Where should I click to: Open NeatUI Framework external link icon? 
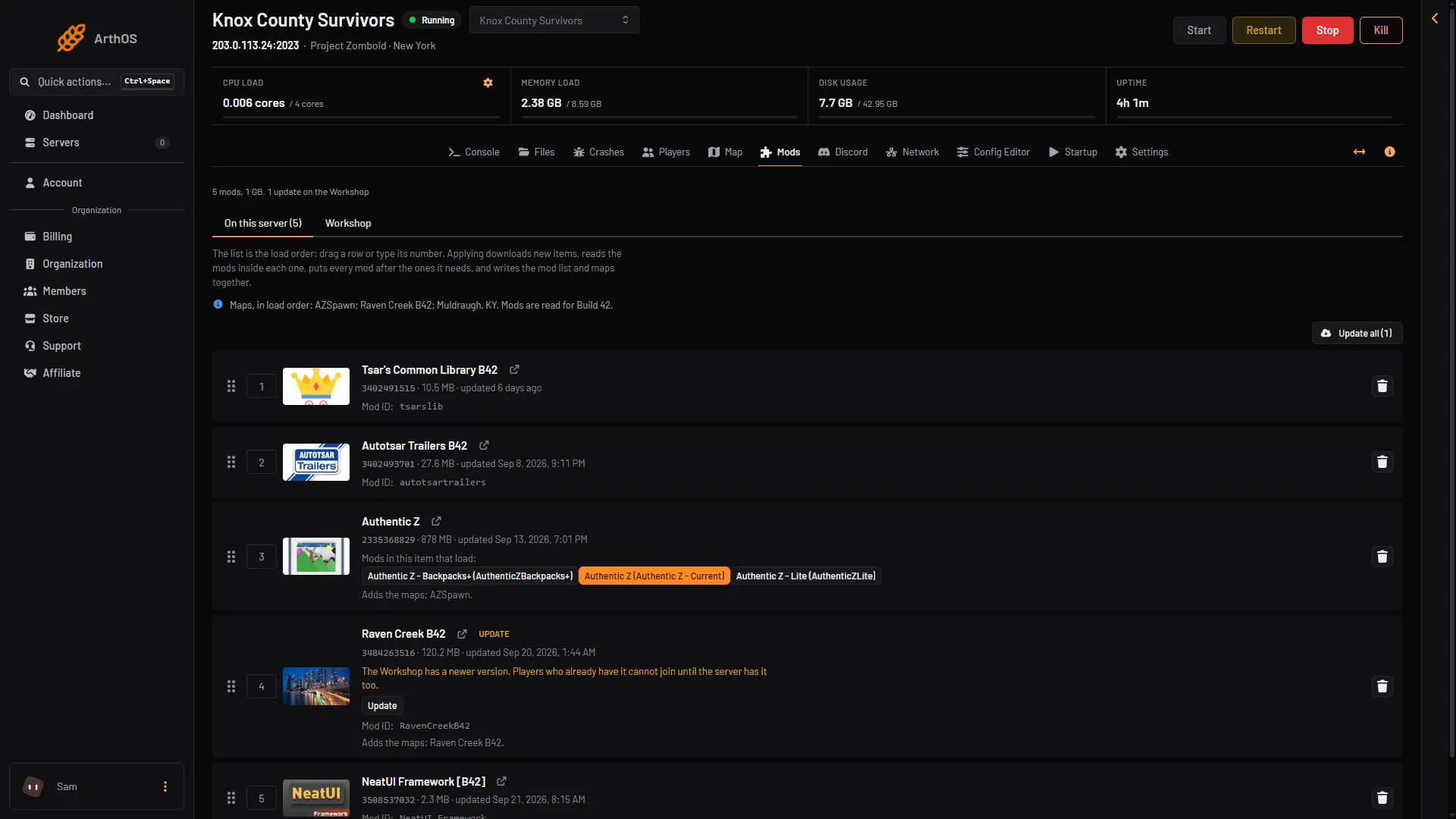click(501, 781)
